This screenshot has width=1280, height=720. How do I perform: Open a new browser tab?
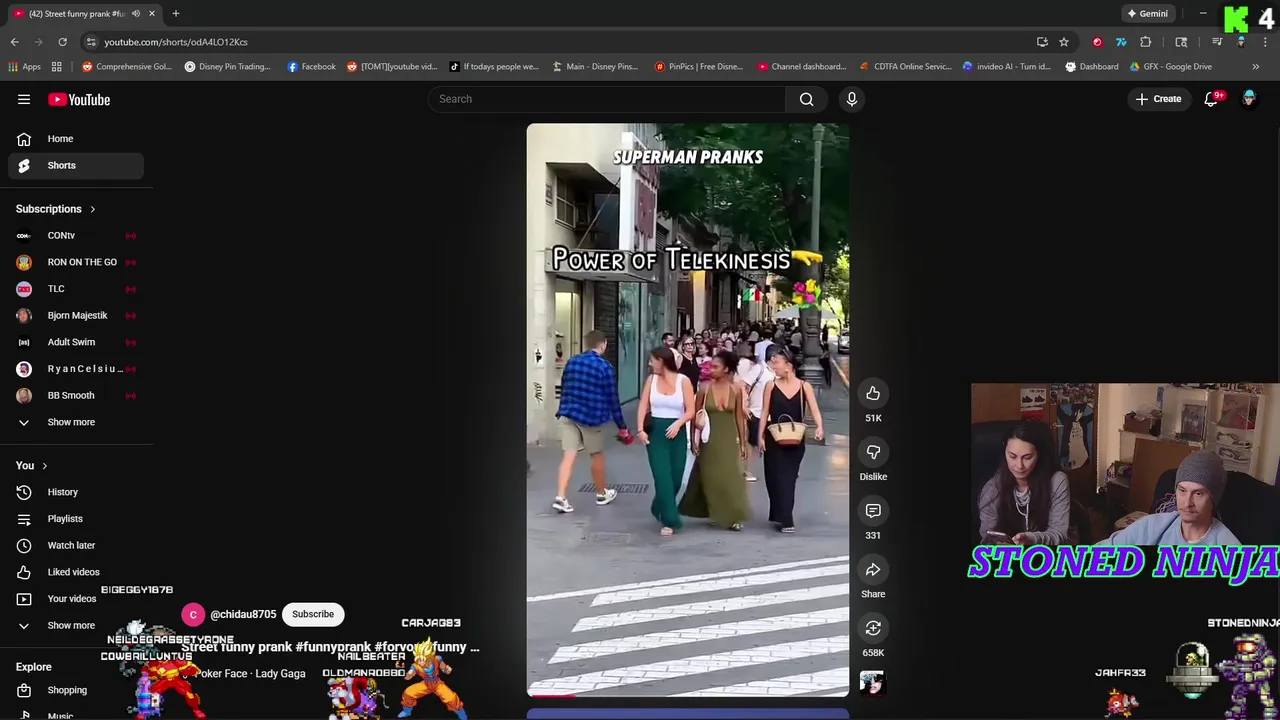coord(176,13)
